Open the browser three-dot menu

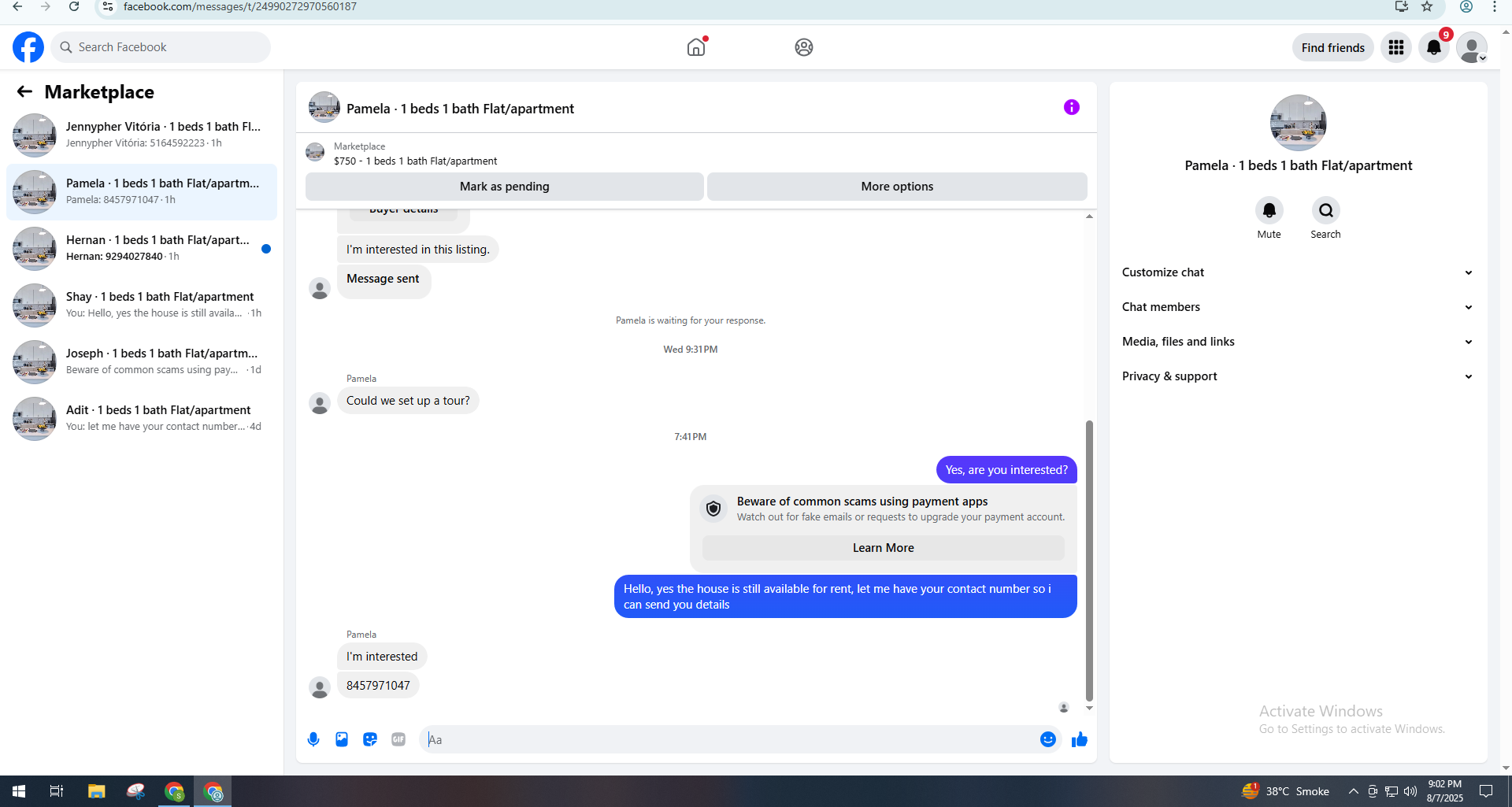tap(1495, 6)
